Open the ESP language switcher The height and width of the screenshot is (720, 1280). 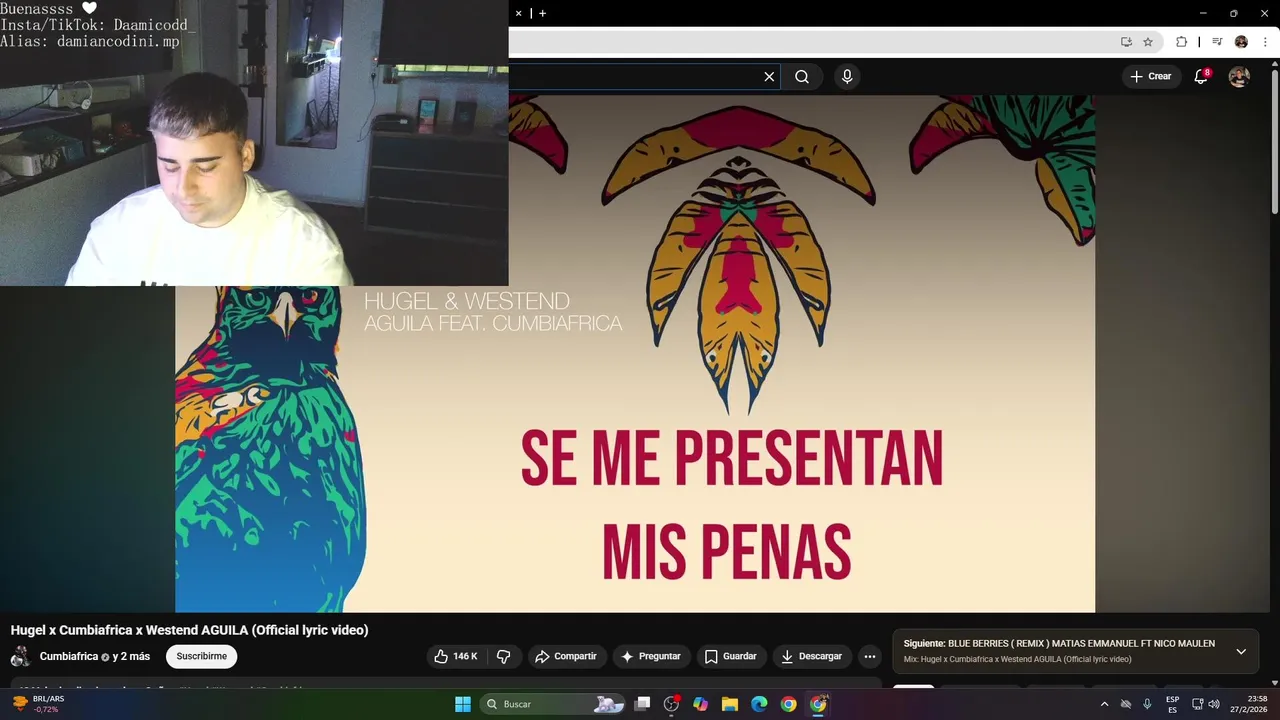pos(1173,704)
